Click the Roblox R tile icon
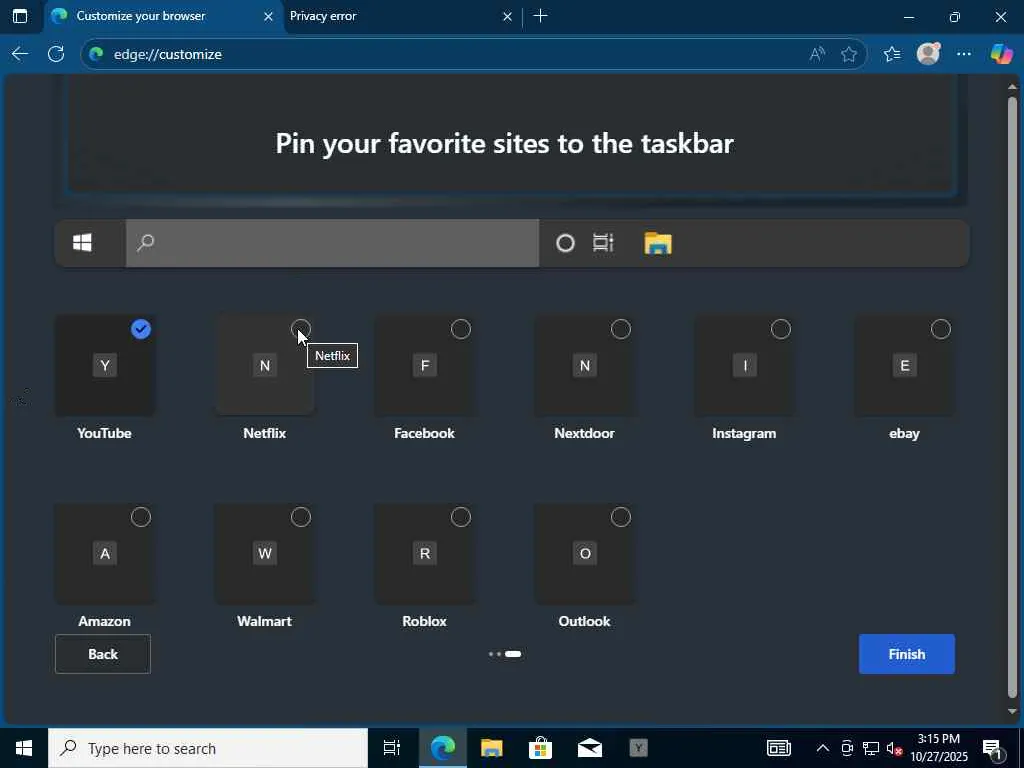Screen dimensions: 1024x768 click(x=424, y=553)
